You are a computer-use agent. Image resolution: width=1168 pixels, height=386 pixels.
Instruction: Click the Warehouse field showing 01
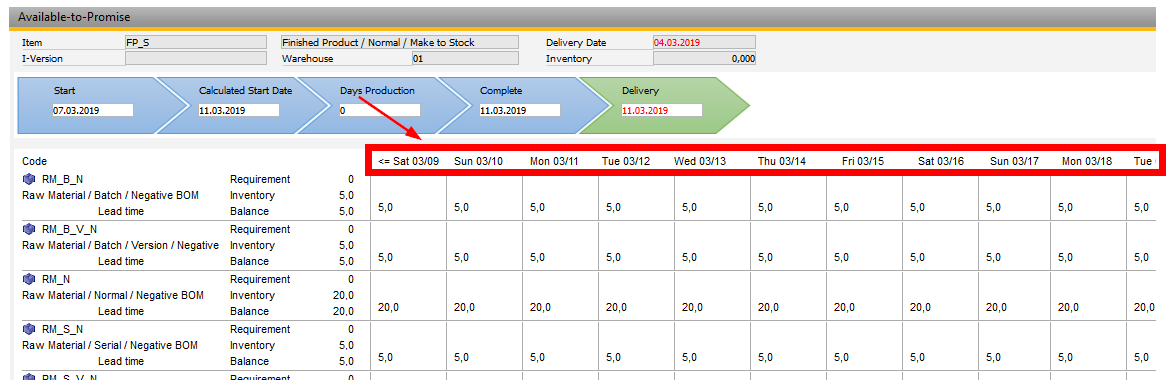tap(465, 58)
